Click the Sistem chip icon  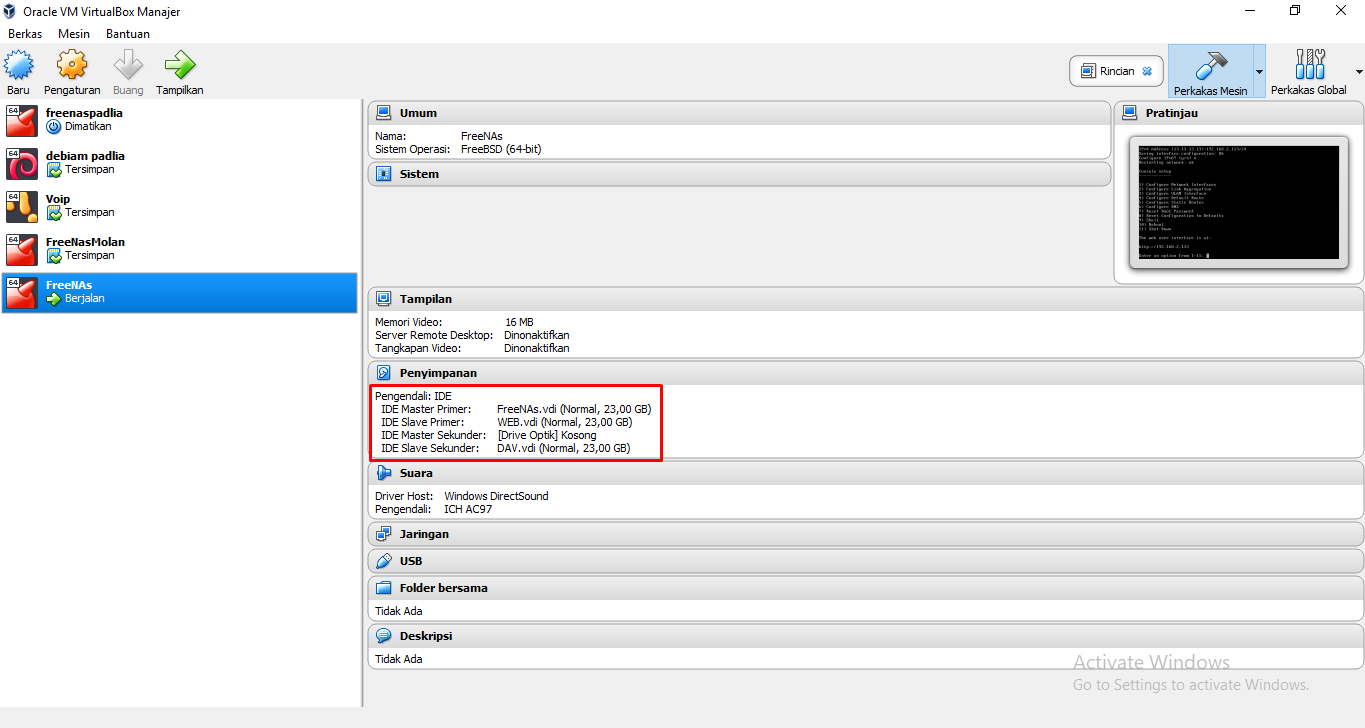click(383, 174)
